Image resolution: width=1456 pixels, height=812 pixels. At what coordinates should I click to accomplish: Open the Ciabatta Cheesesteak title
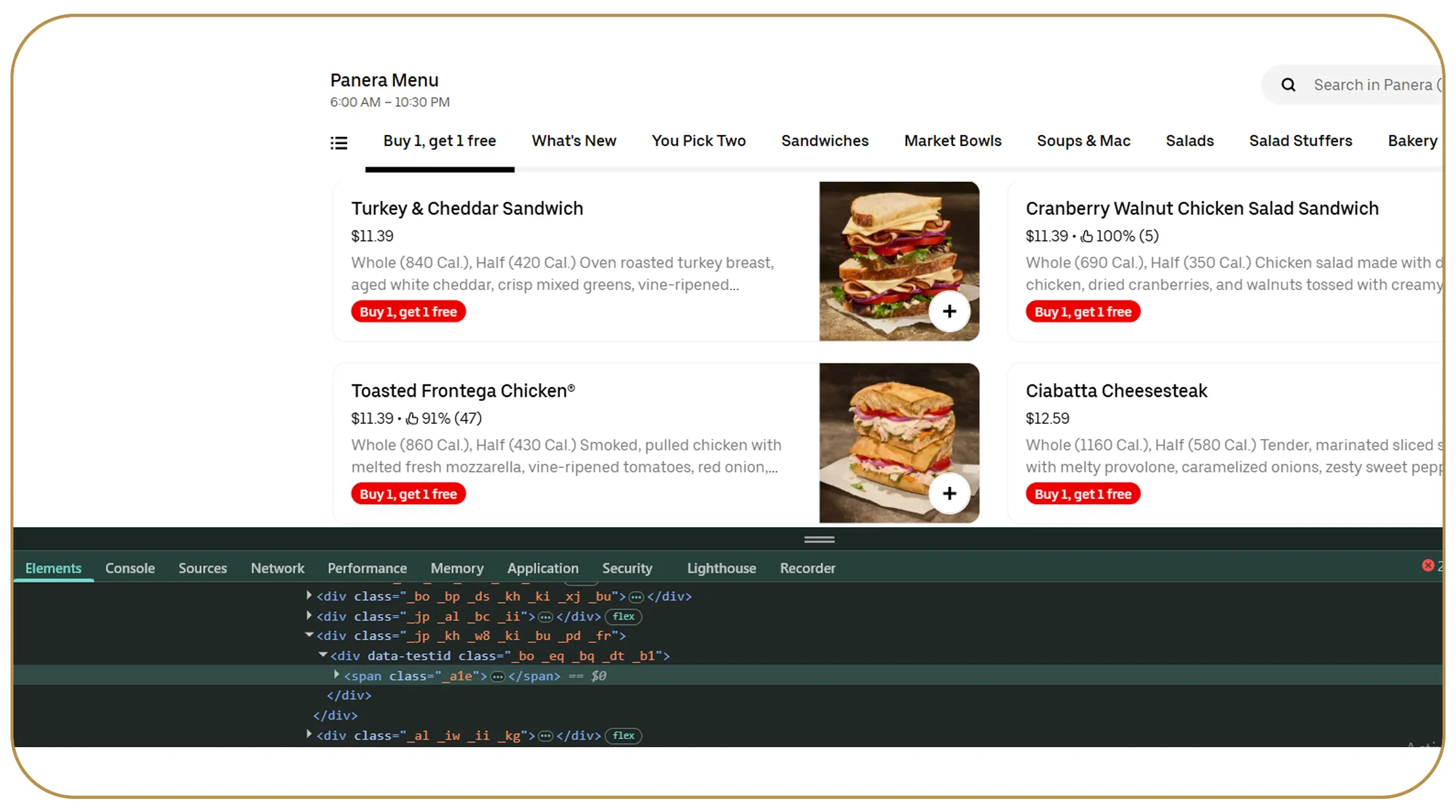coord(1116,391)
